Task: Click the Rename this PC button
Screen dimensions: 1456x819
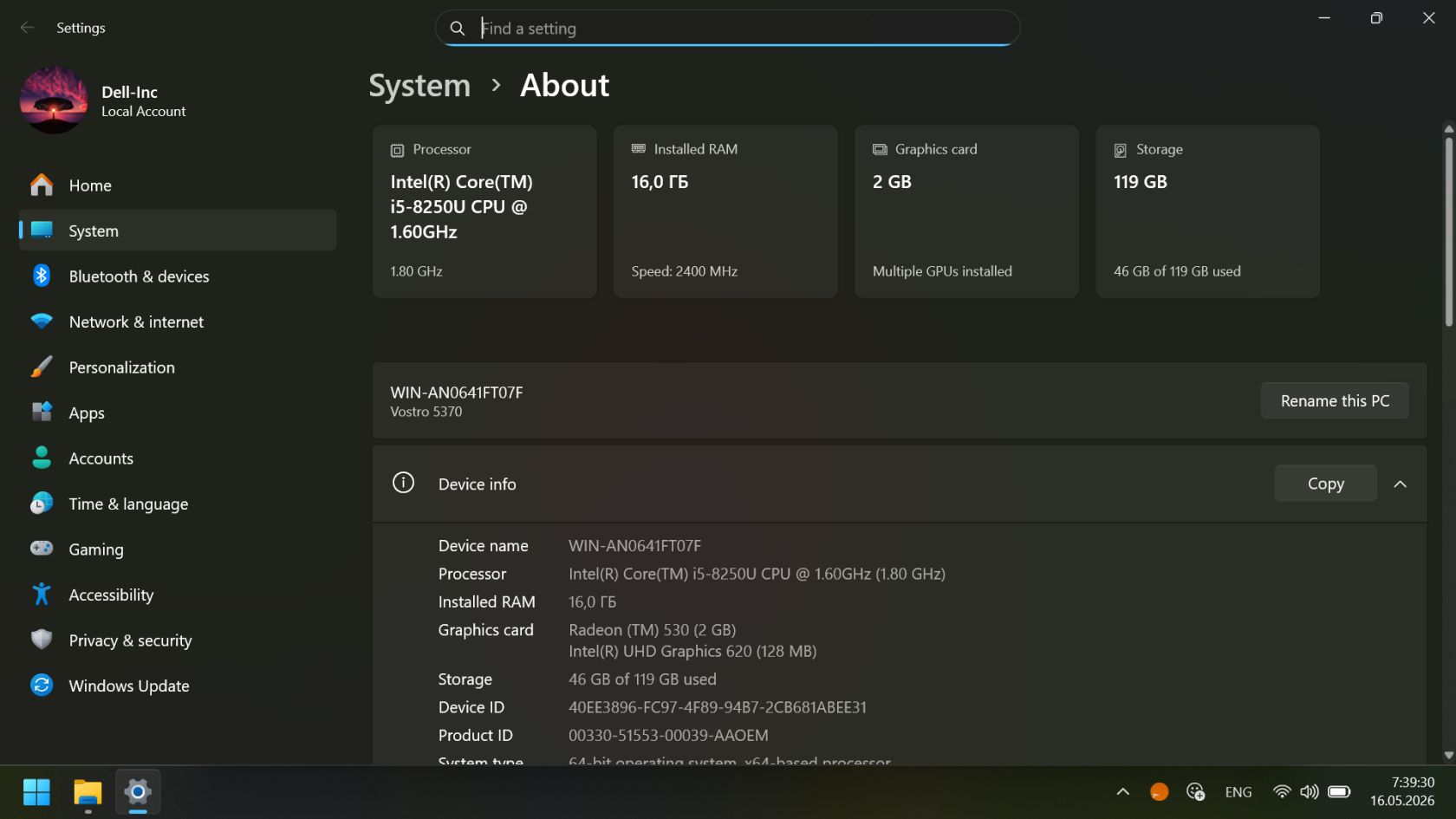Action: pyautogui.click(x=1335, y=400)
